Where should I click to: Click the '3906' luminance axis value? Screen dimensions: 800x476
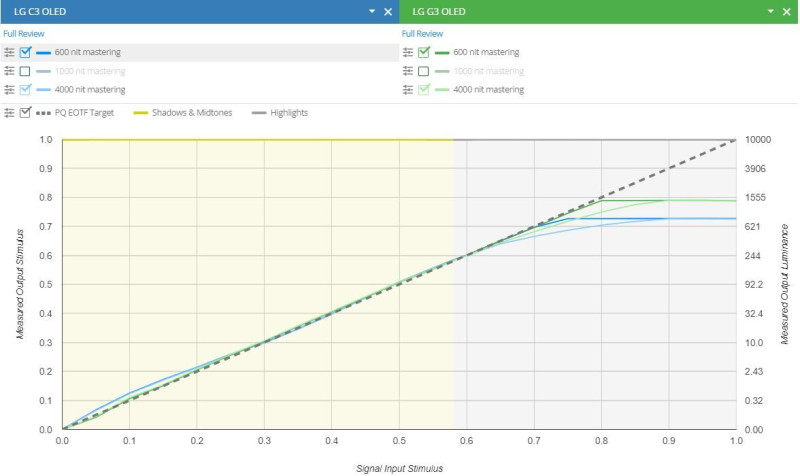(755, 169)
